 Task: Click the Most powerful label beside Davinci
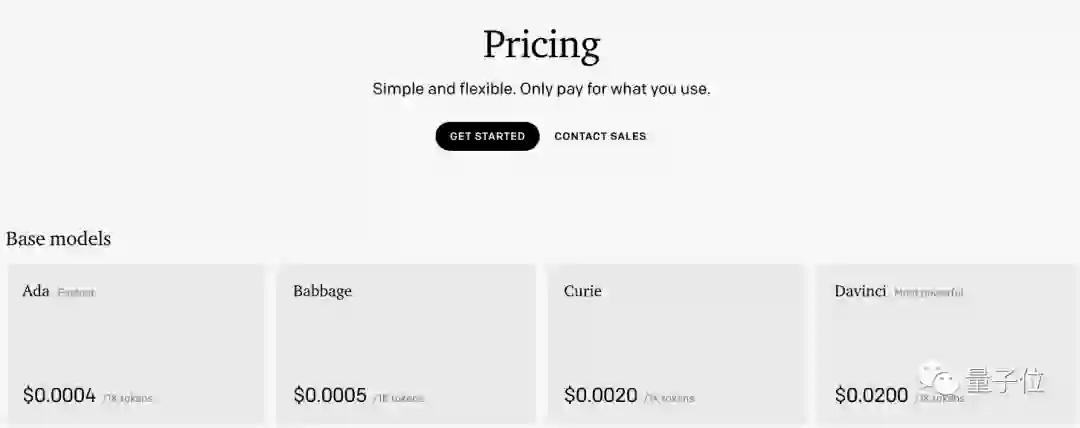tap(928, 293)
